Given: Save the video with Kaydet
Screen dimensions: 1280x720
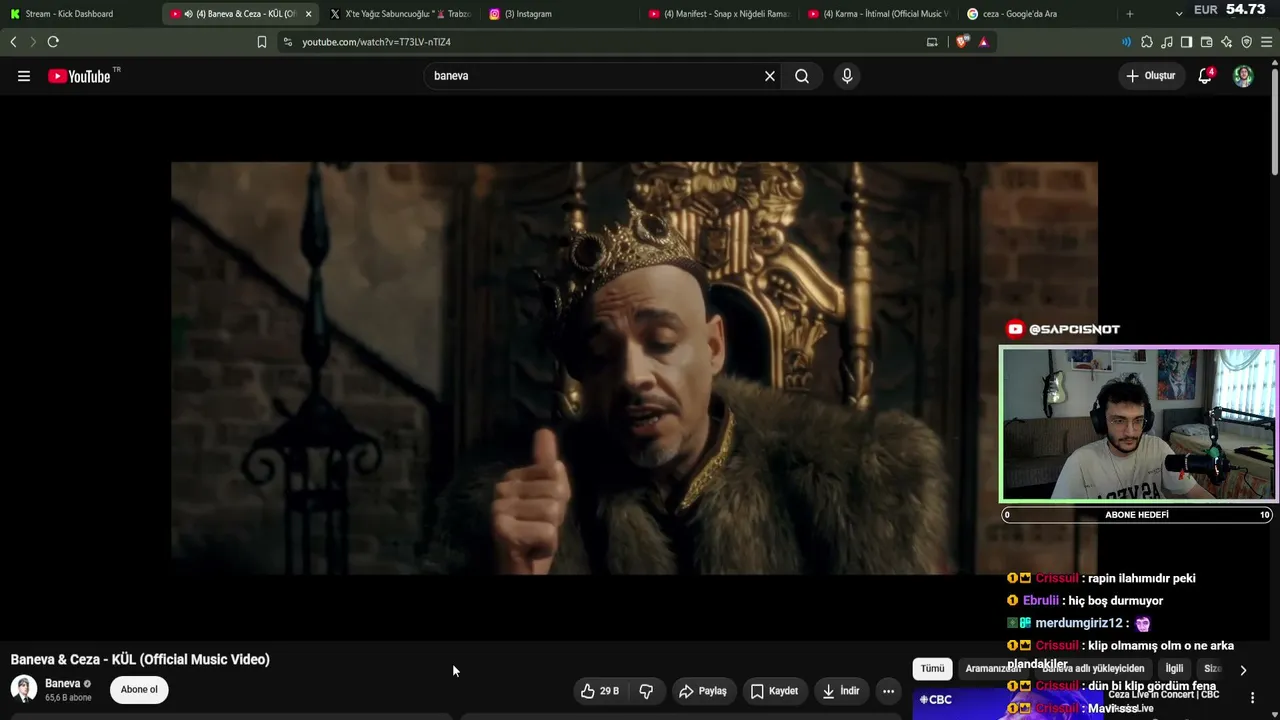Looking at the screenshot, I should tap(774, 691).
